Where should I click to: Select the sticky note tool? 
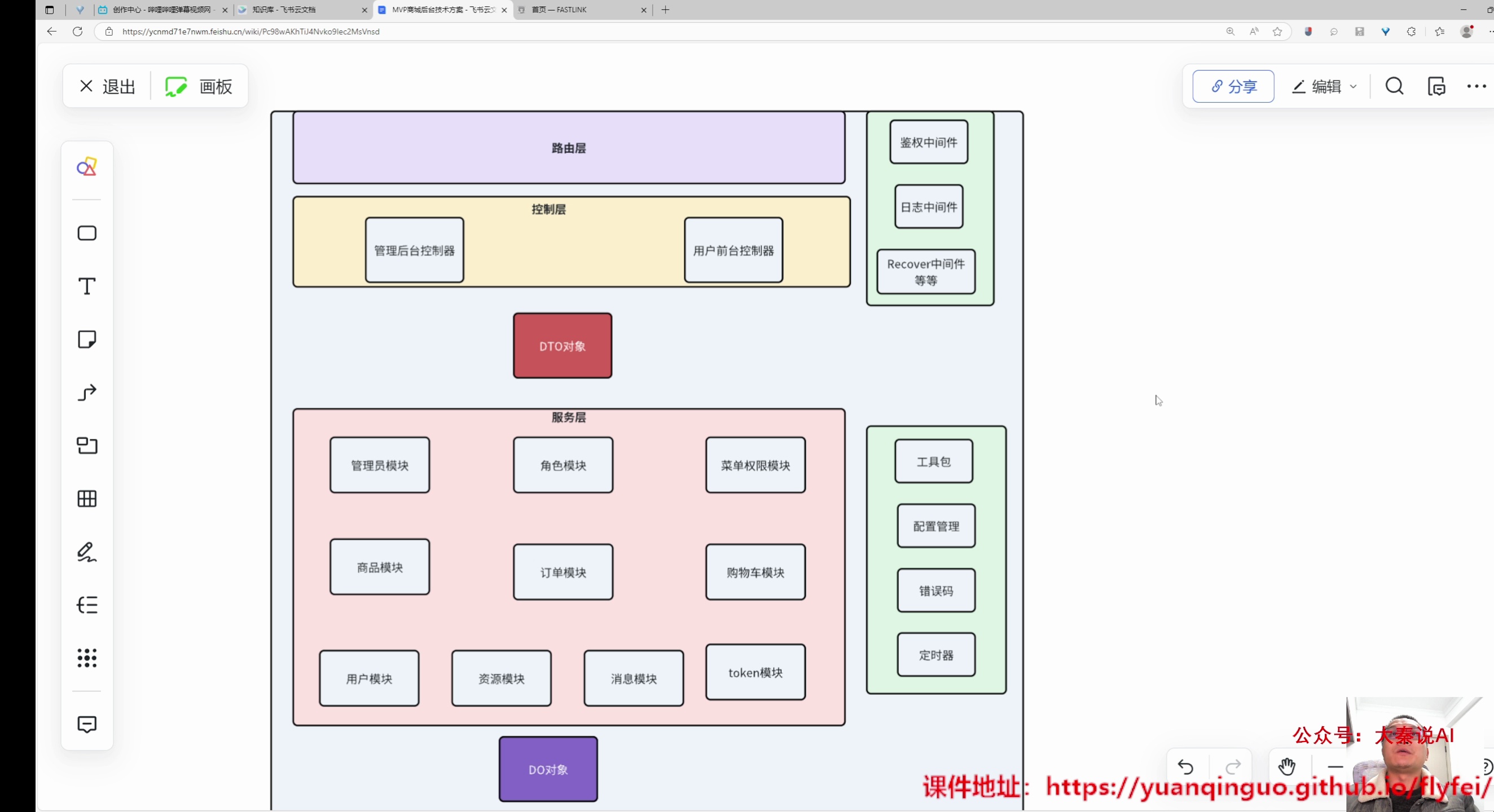[86, 339]
